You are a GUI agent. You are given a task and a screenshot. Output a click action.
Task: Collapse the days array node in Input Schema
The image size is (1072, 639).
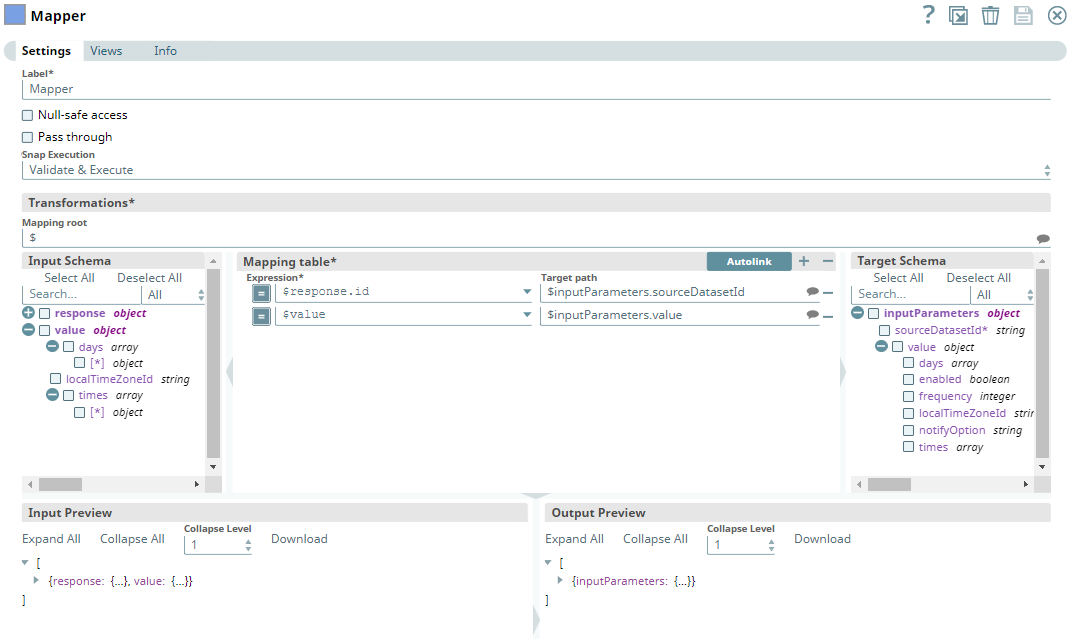(x=52, y=346)
